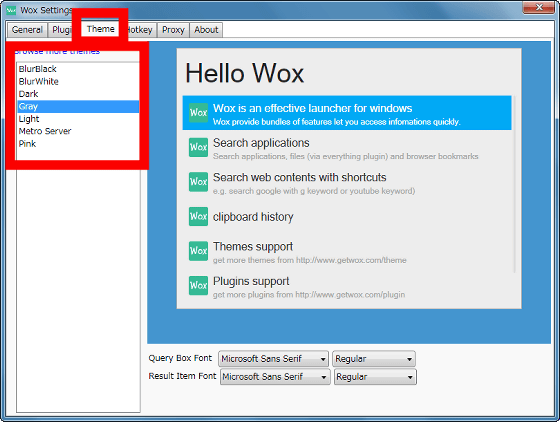Open Query Box Font family dropdown
The image size is (560, 422).
274,359
